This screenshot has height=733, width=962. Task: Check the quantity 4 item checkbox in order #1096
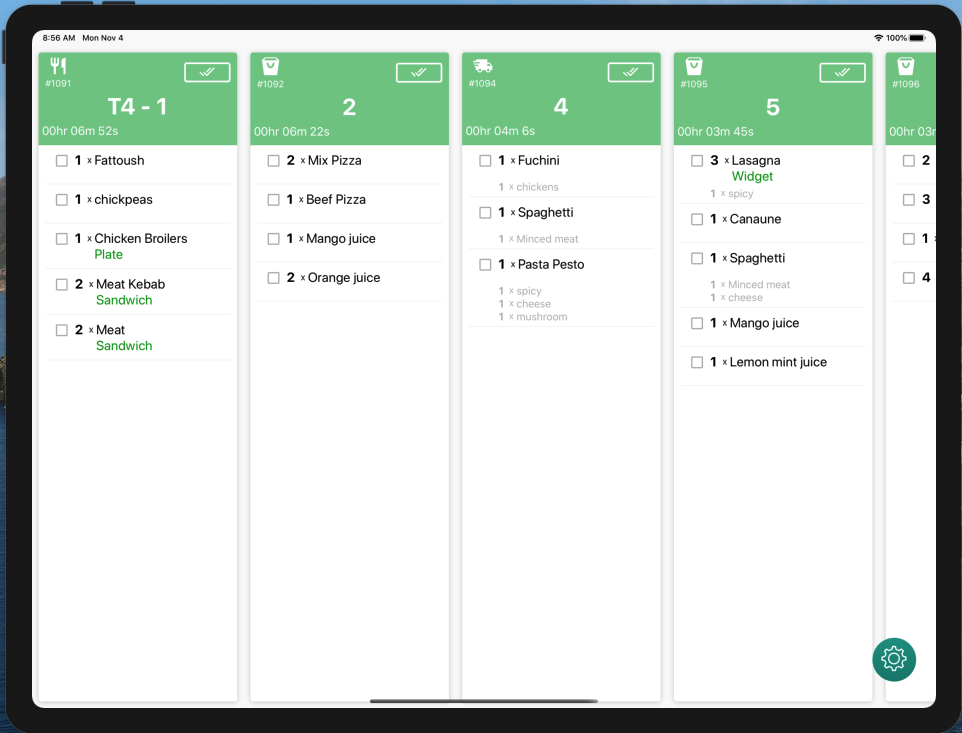pos(908,278)
